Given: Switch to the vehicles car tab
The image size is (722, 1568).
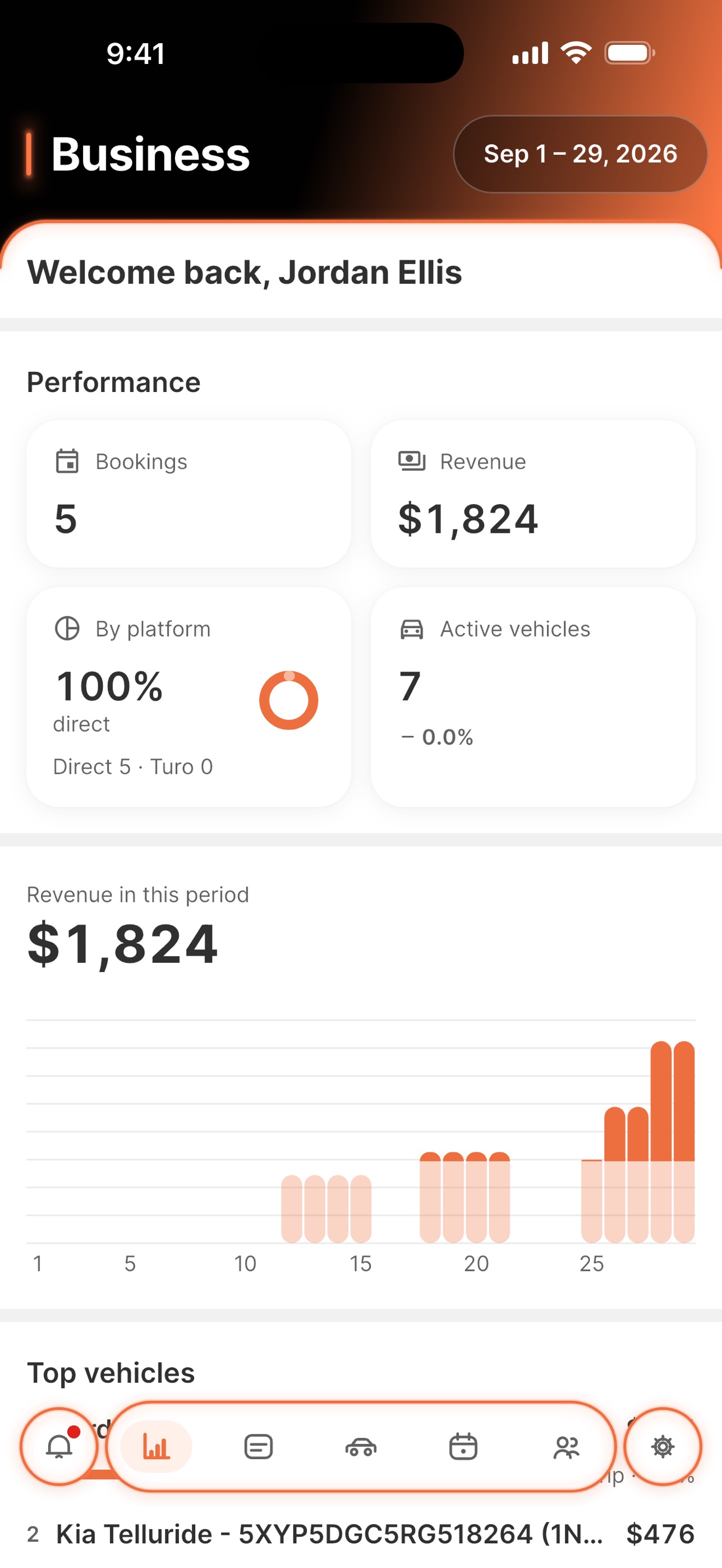Looking at the screenshot, I should 361,1446.
